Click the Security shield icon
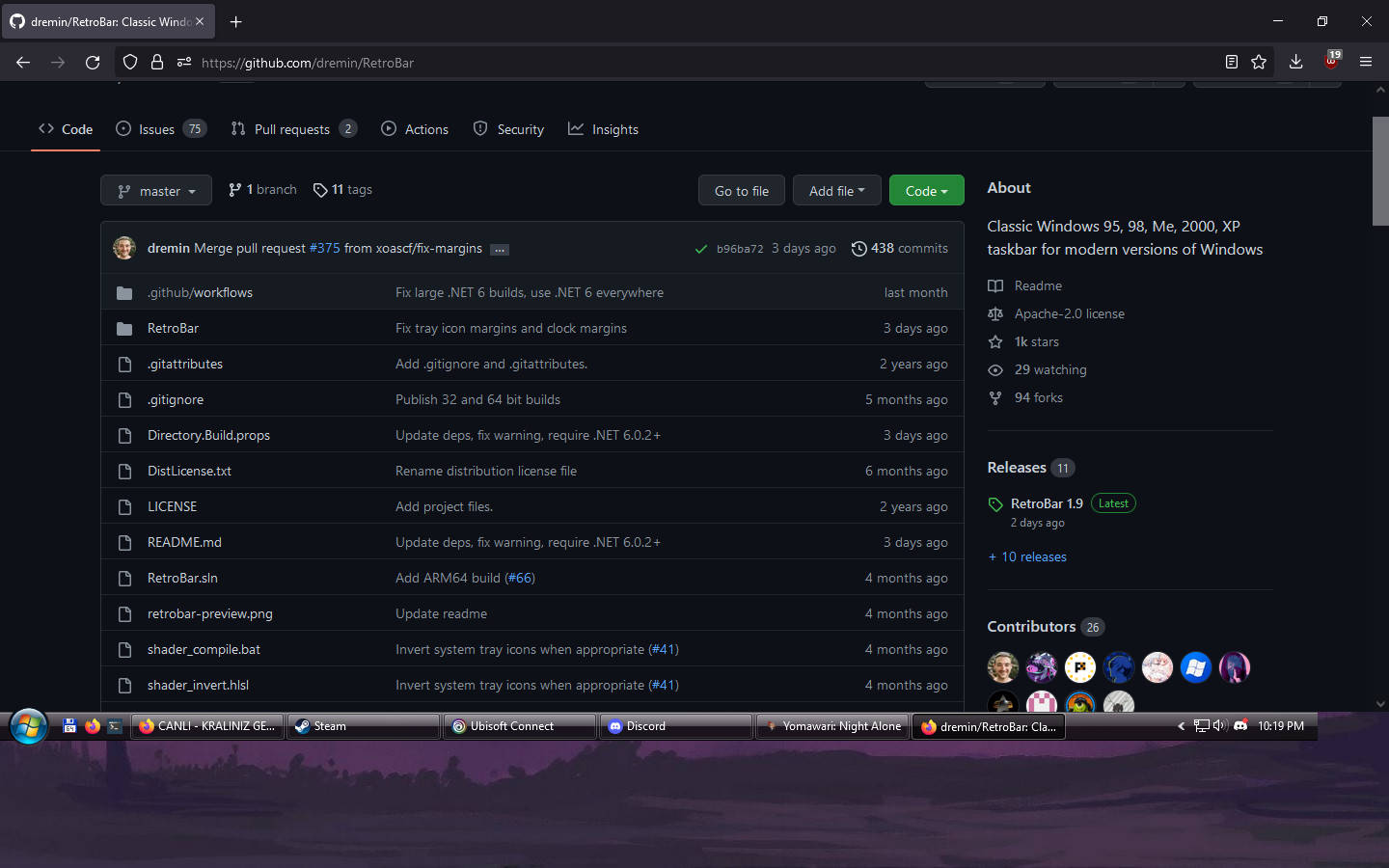Viewport: 1389px width, 868px height. coord(480,128)
